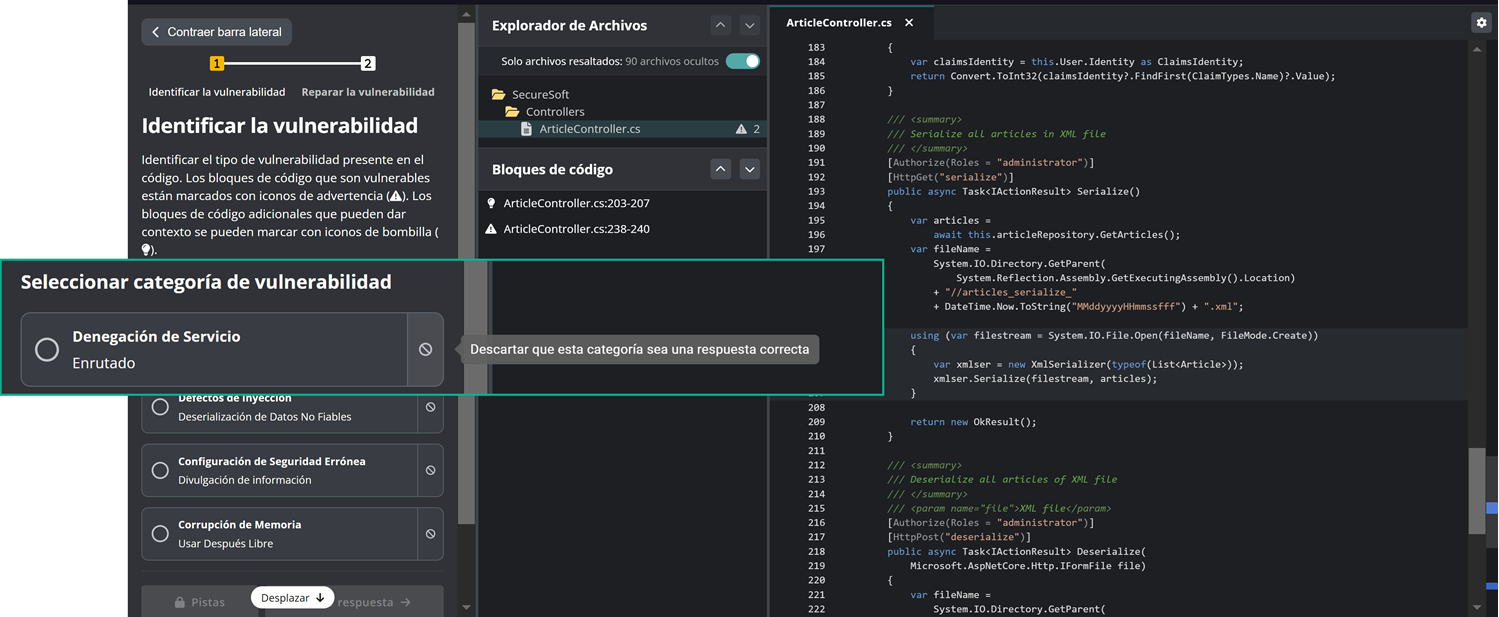Go to step 2 Reparar la vulnerabilidad

(x=367, y=63)
